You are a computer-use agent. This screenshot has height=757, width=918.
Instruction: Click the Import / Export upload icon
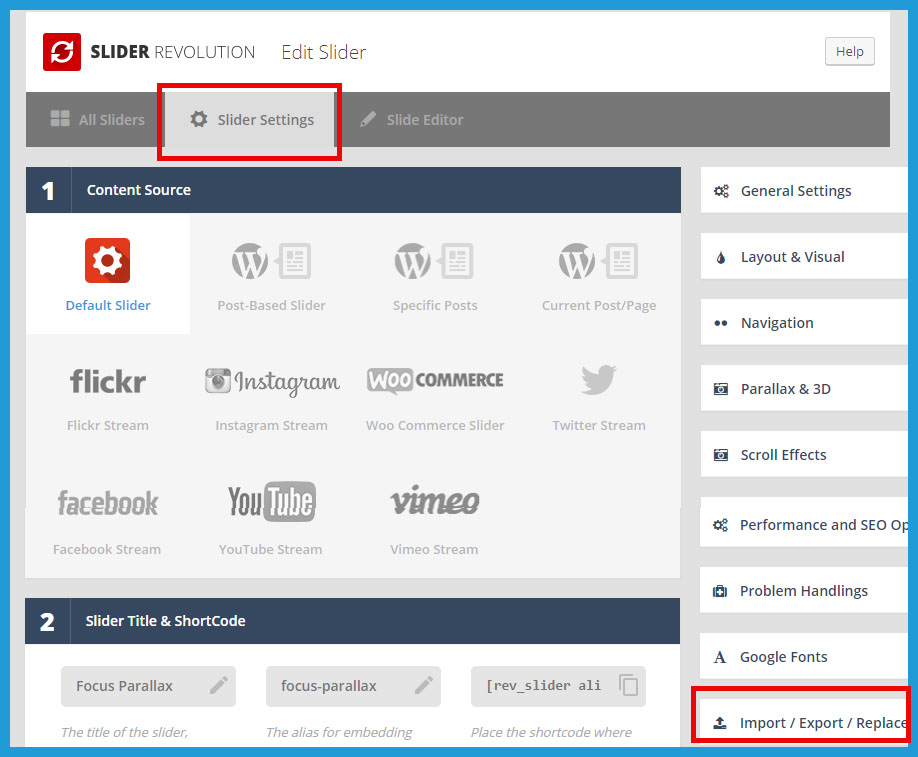click(720, 723)
